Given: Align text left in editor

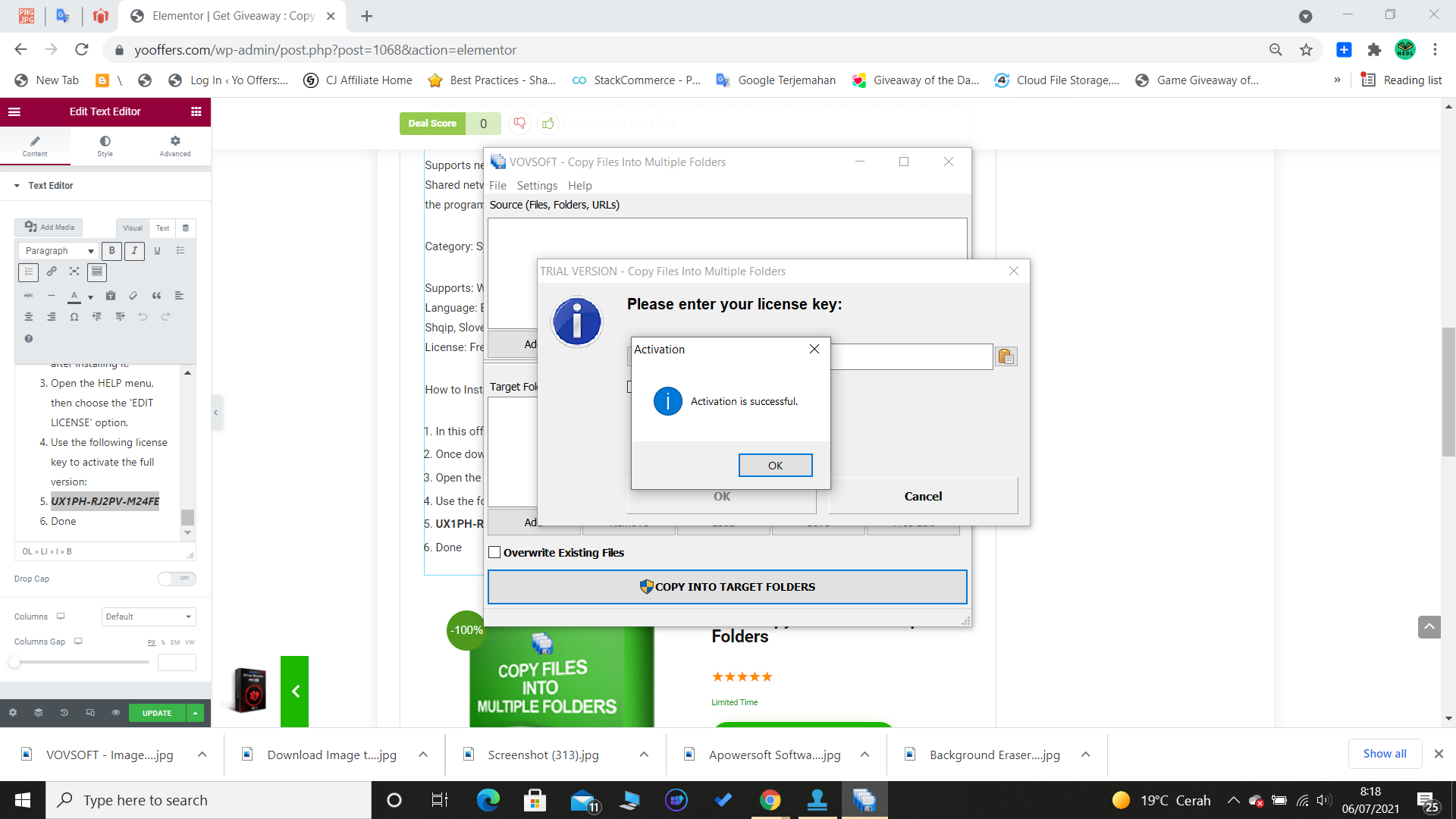Looking at the screenshot, I should click(179, 296).
